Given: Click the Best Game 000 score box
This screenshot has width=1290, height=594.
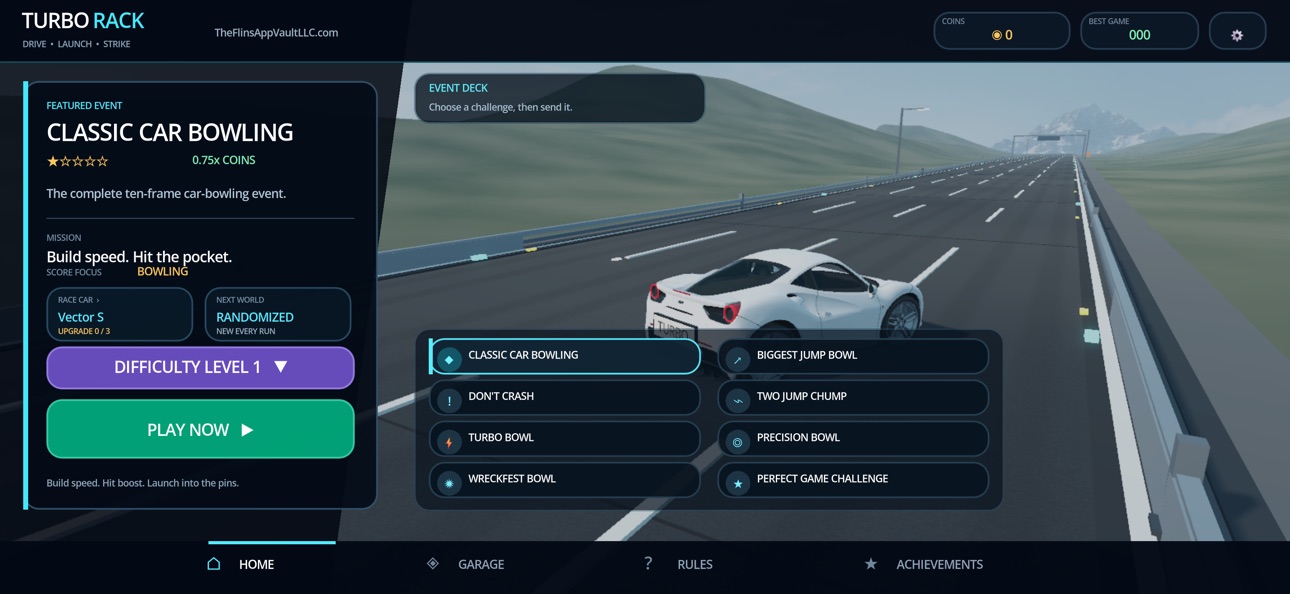Looking at the screenshot, I should [1139, 31].
